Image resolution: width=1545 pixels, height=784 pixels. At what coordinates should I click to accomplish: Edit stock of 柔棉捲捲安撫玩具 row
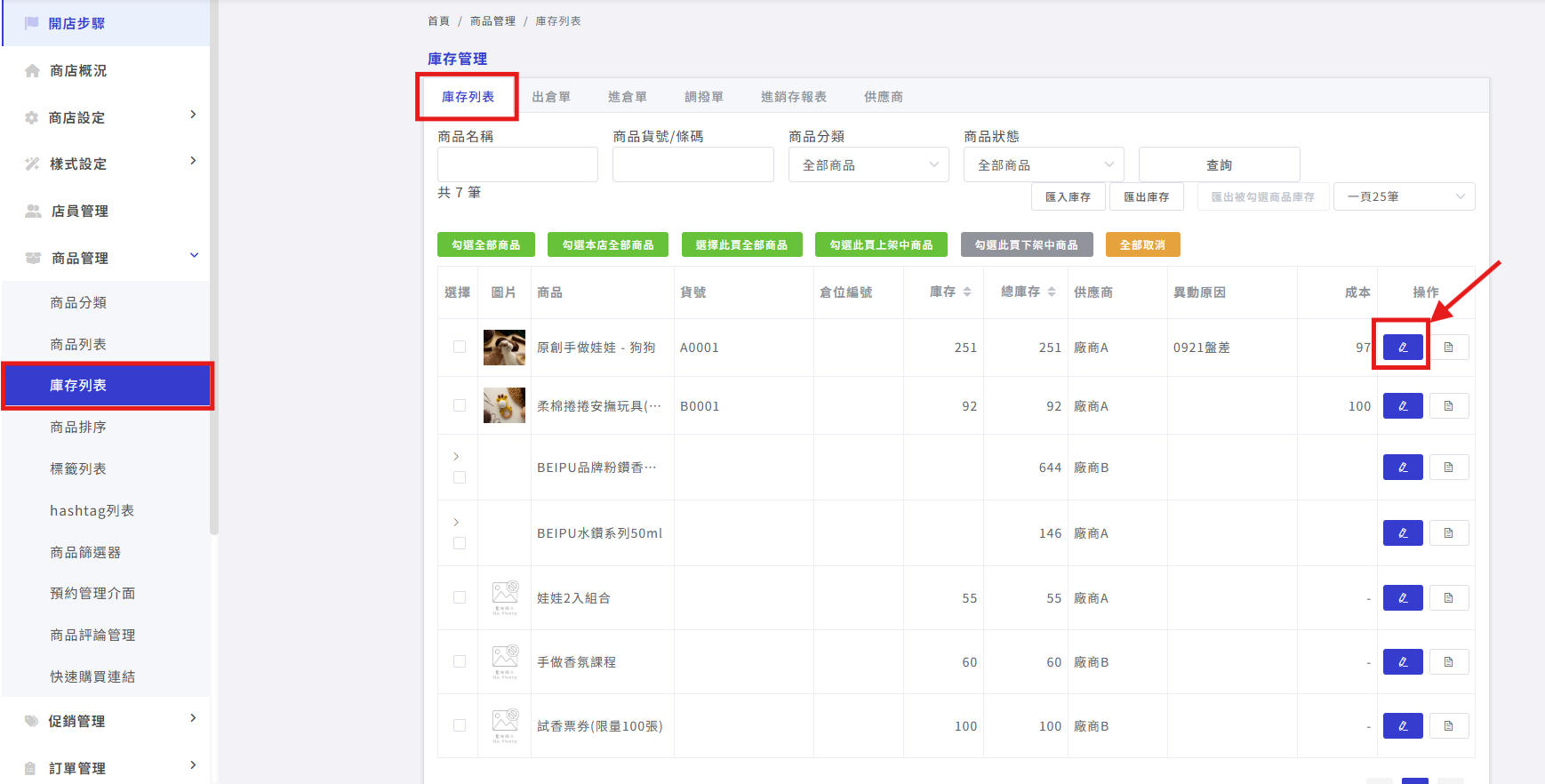[1403, 406]
